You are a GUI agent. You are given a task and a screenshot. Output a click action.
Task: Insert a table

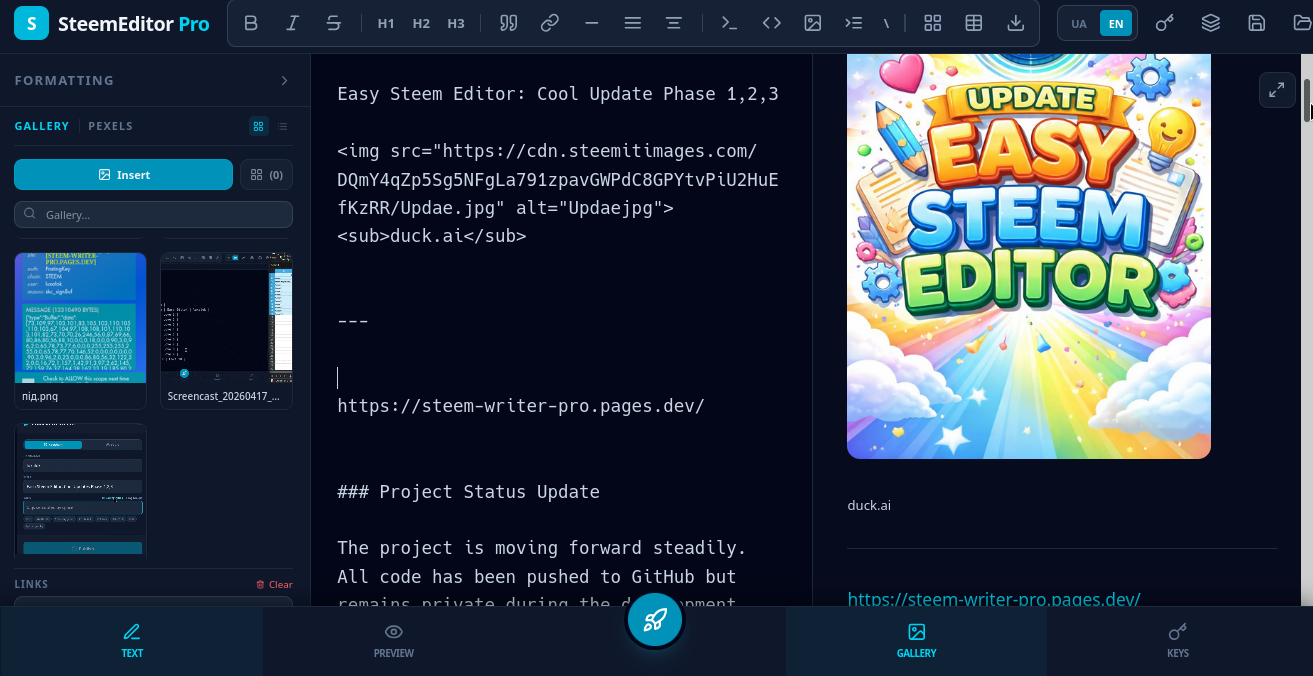click(974, 23)
